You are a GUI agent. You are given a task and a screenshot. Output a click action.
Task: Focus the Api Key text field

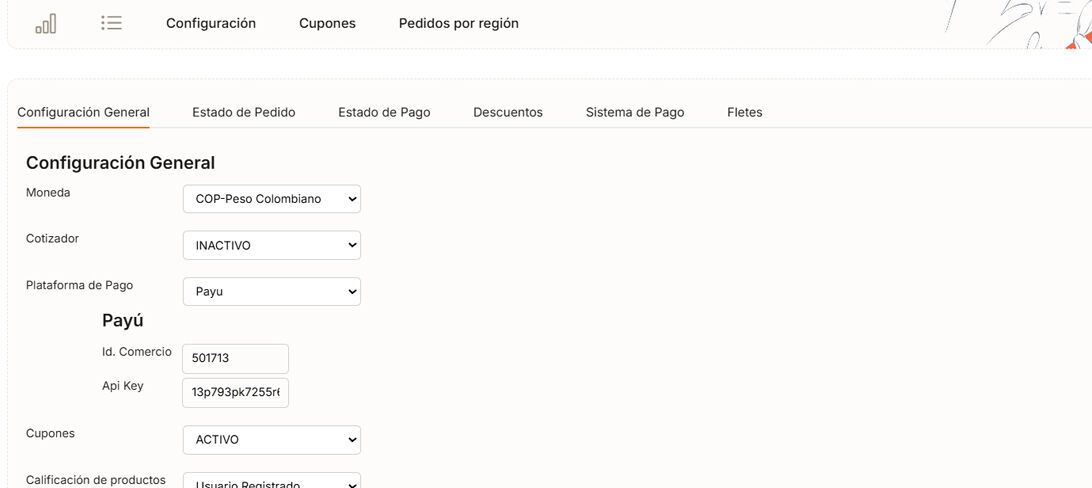[x=235, y=393]
